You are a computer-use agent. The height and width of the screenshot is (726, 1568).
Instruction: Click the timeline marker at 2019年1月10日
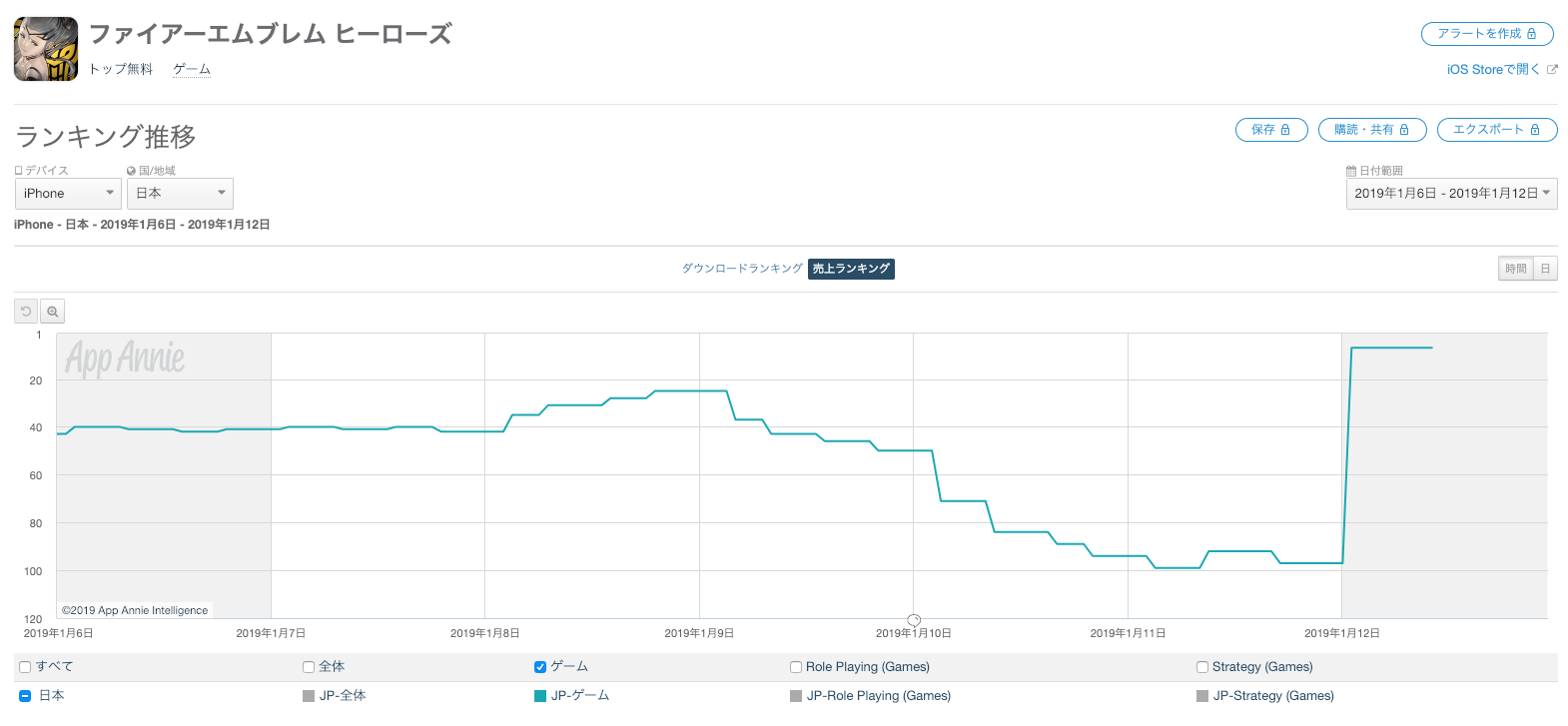pos(914,620)
